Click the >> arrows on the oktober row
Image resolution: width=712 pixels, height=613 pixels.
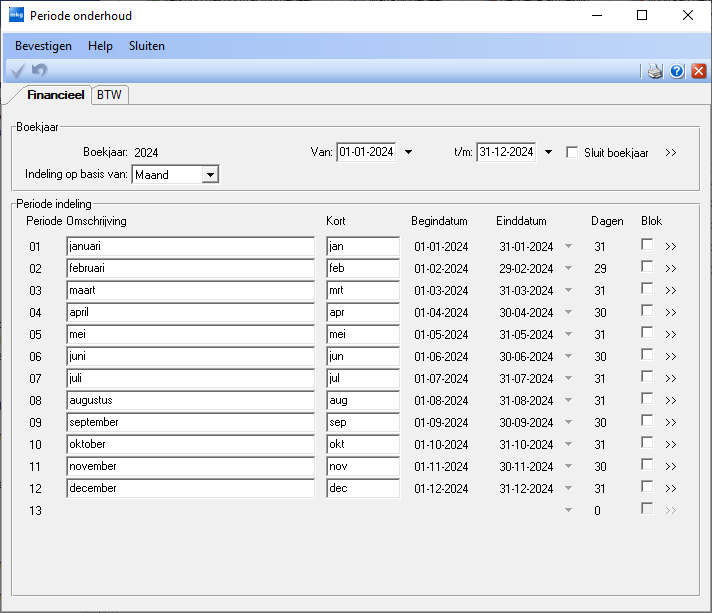pyautogui.click(x=671, y=445)
